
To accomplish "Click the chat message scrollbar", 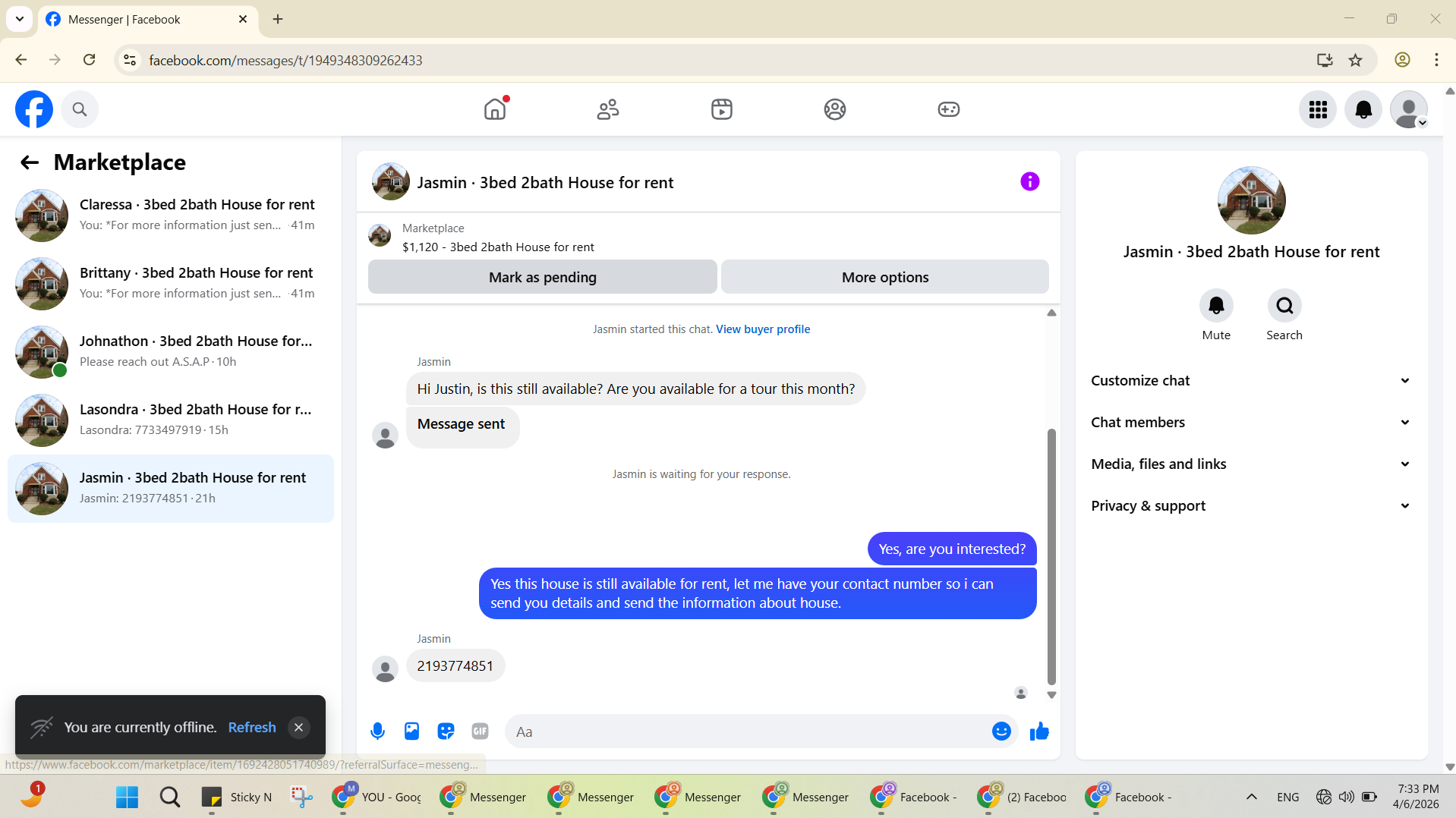I will coord(1051,557).
